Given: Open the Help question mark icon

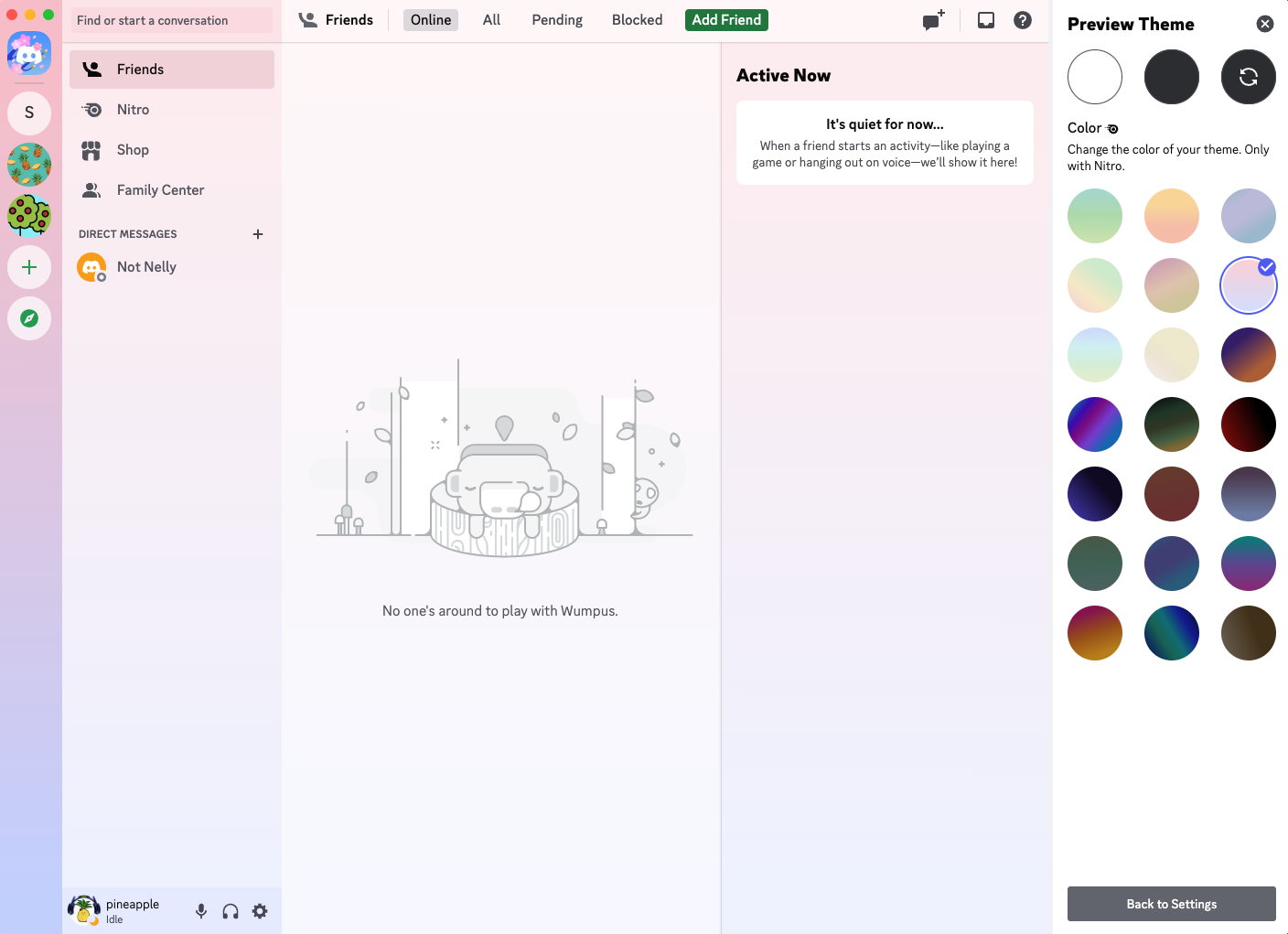Looking at the screenshot, I should pyautogui.click(x=1023, y=20).
